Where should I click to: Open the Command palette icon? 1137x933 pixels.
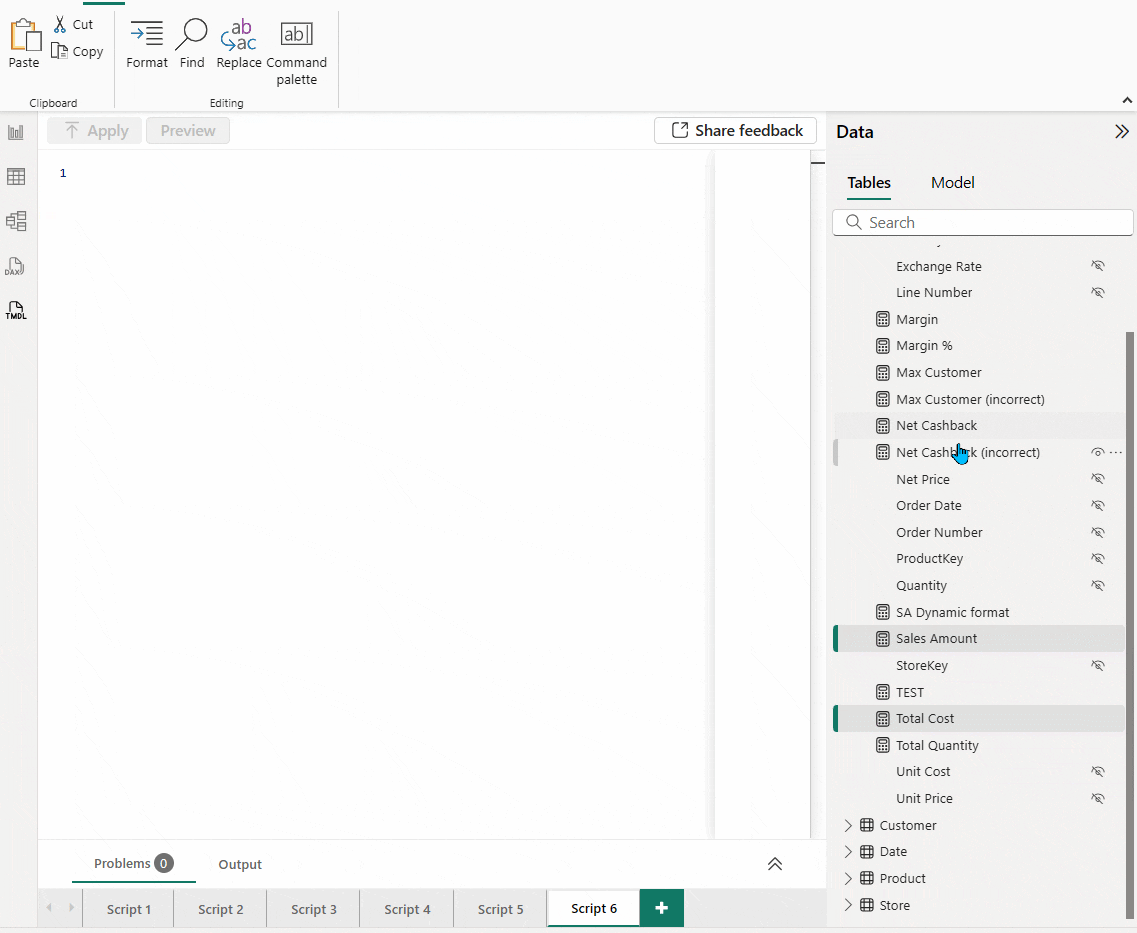(297, 34)
